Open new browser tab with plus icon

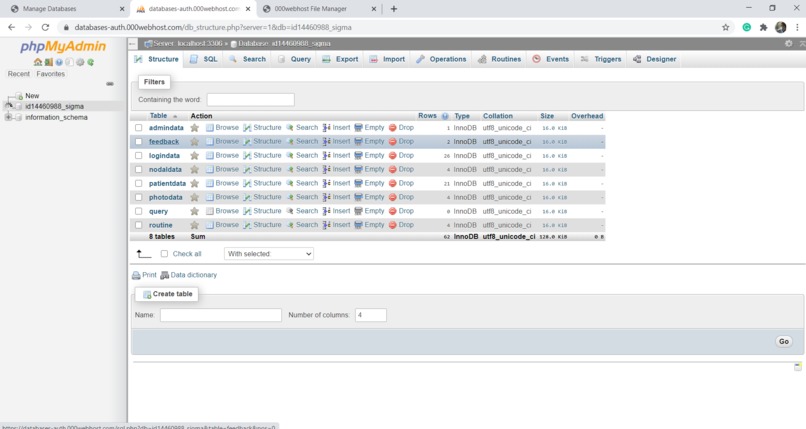(394, 9)
